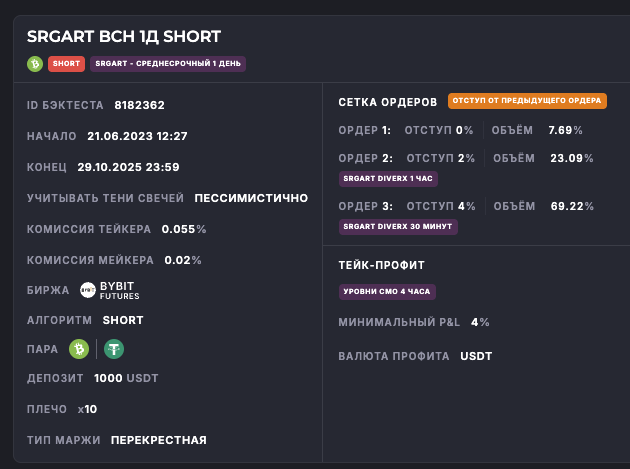The width and height of the screenshot is (630, 469).
Task: Click the SRGART BCH 1Д SHORT title
Action: [x=124, y=37]
